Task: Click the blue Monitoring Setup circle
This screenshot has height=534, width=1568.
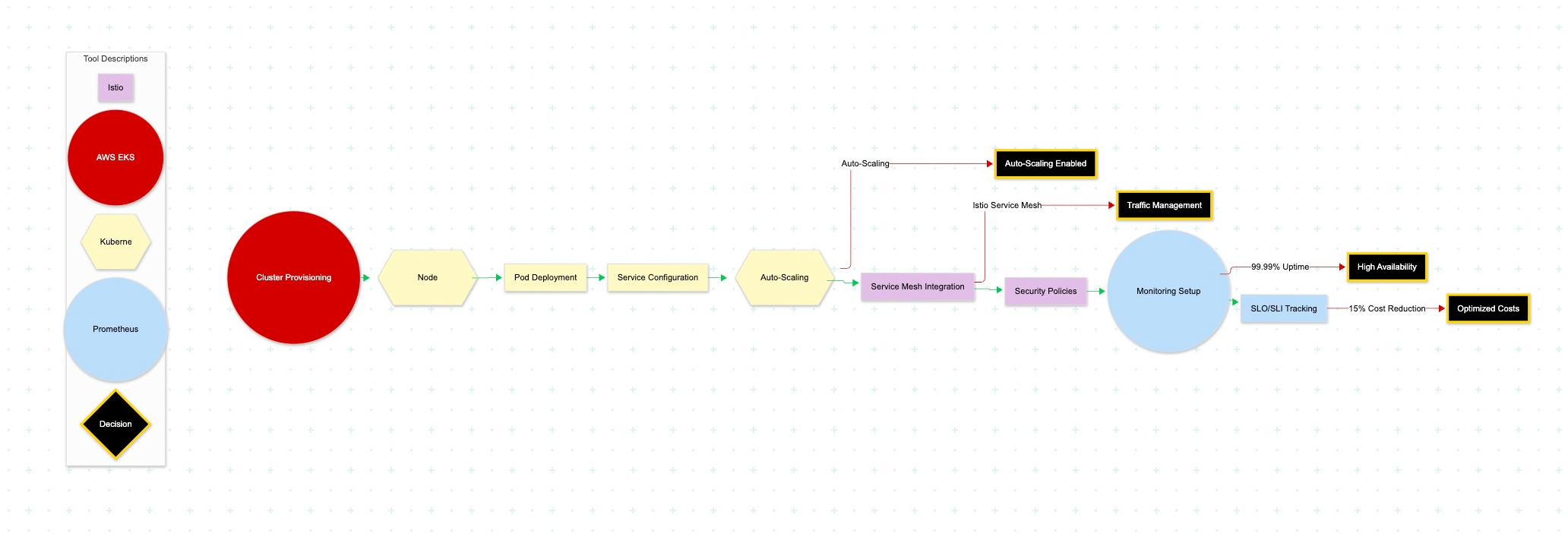Action: tap(1168, 291)
